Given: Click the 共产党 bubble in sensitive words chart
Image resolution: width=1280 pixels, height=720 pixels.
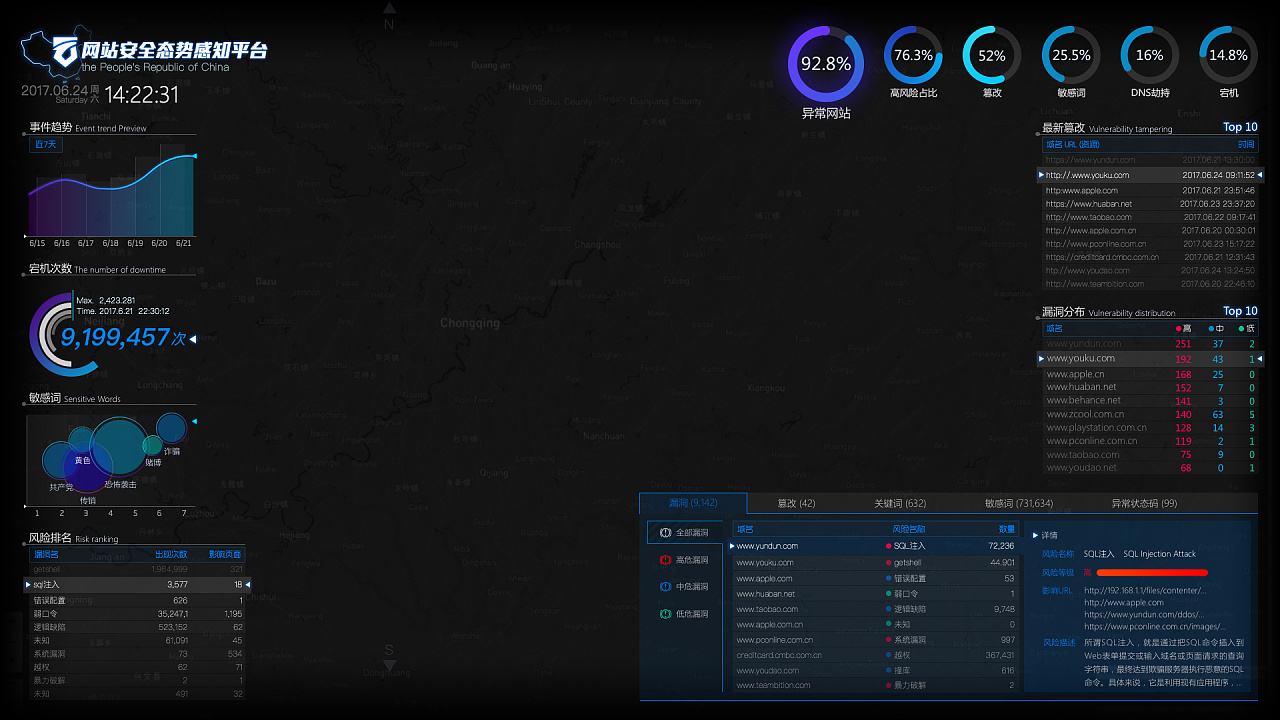Looking at the screenshot, I should click(x=61, y=460).
